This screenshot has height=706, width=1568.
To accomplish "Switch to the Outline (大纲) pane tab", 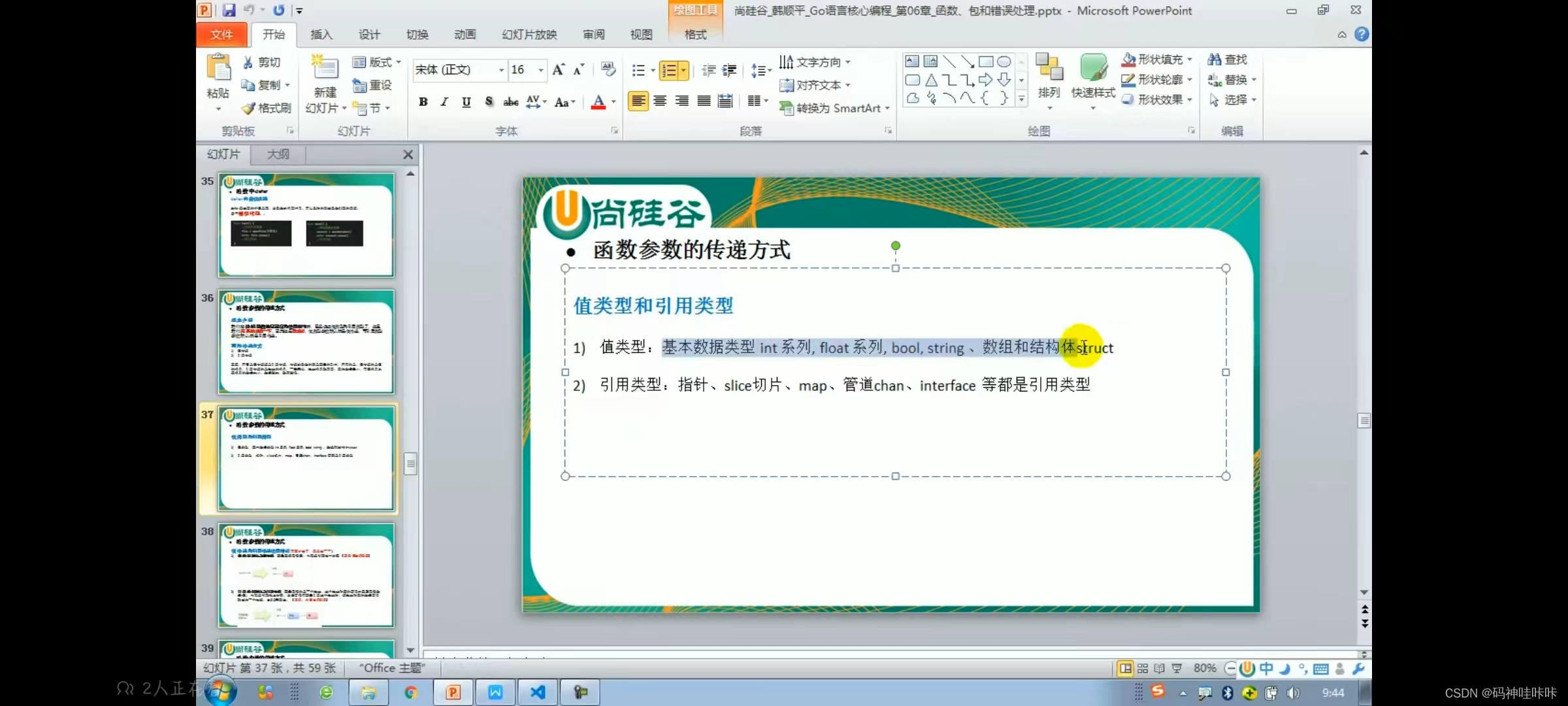I will (x=278, y=154).
